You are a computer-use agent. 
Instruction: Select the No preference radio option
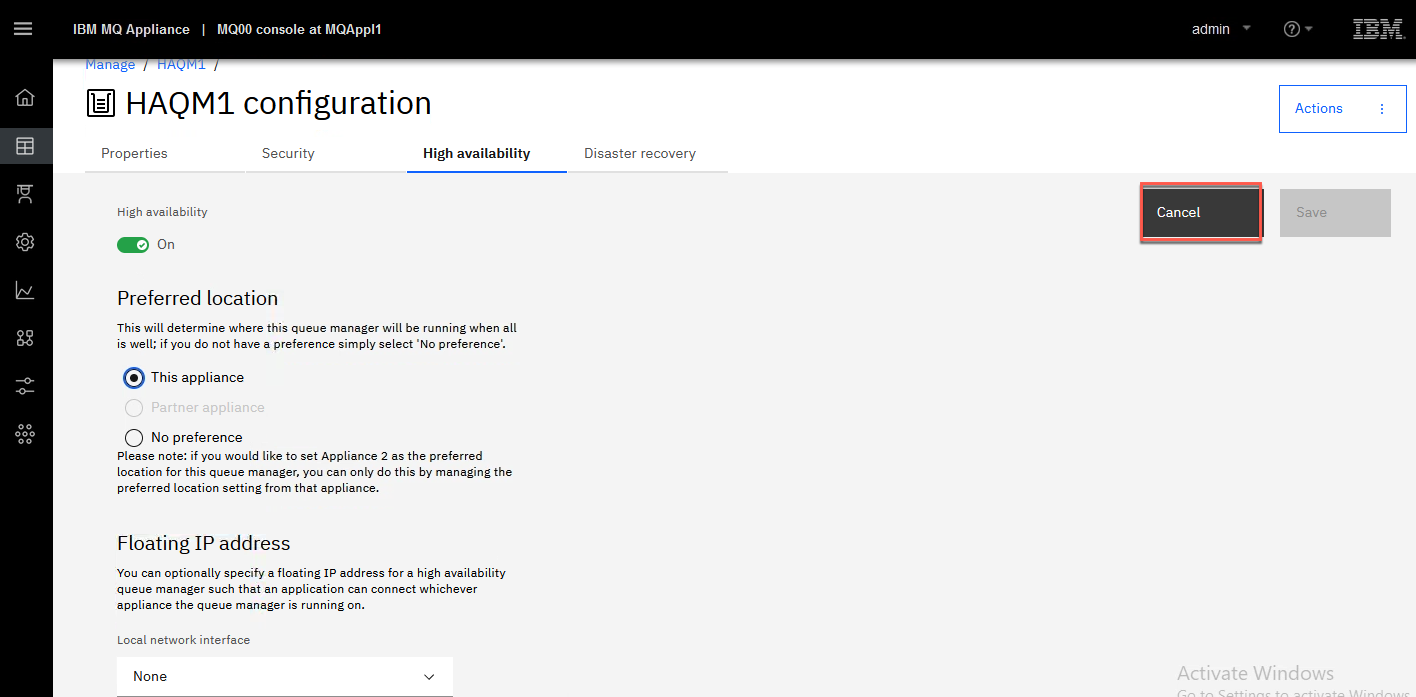click(x=134, y=438)
